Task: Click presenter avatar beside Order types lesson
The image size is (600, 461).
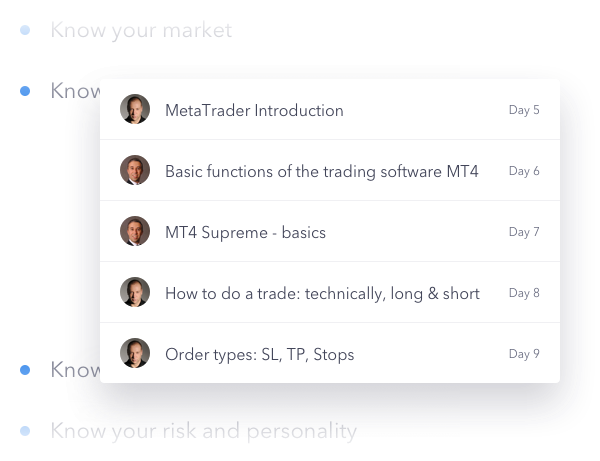Action: tap(135, 353)
